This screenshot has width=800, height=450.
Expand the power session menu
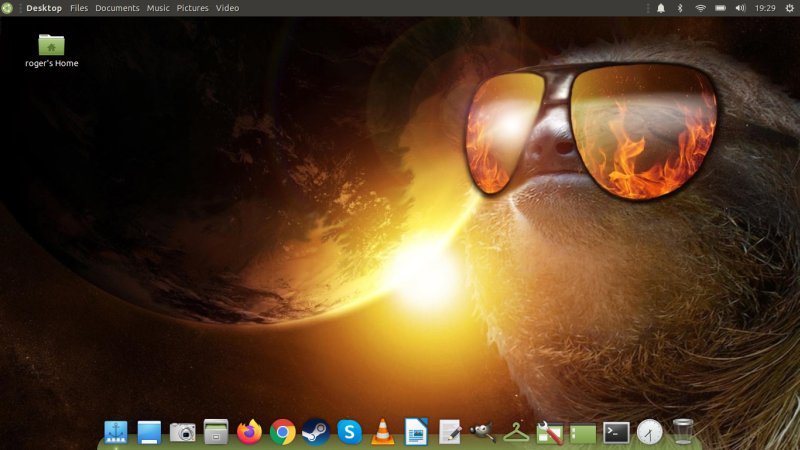(x=789, y=8)
